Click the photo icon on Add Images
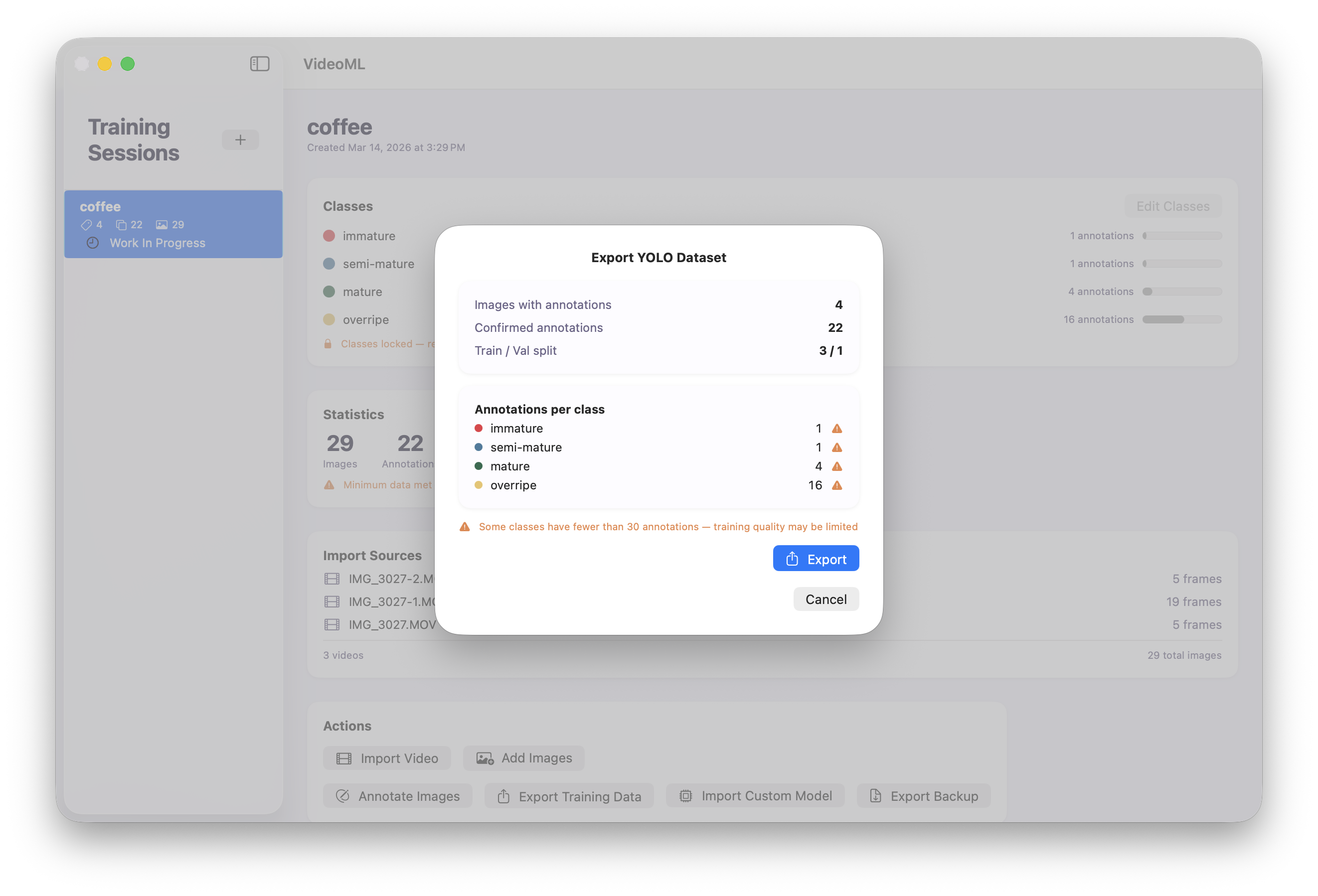The image size is (1318, 896). [485, 757]
